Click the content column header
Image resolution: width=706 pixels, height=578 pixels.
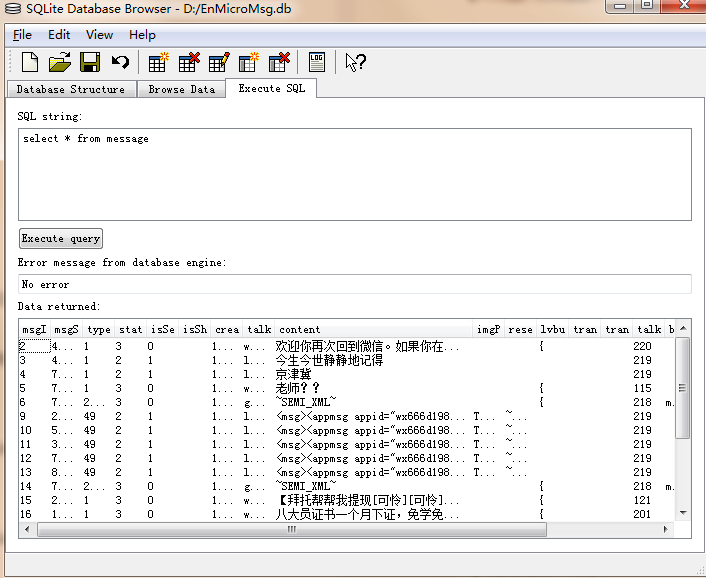click(x=373, y=330)
